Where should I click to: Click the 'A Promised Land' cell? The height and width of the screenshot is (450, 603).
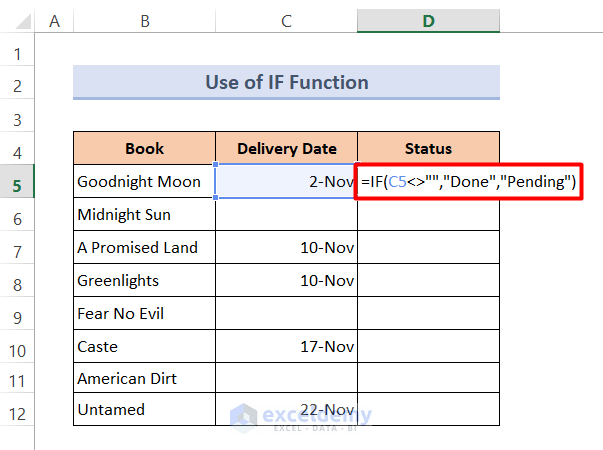coord(144,248)
